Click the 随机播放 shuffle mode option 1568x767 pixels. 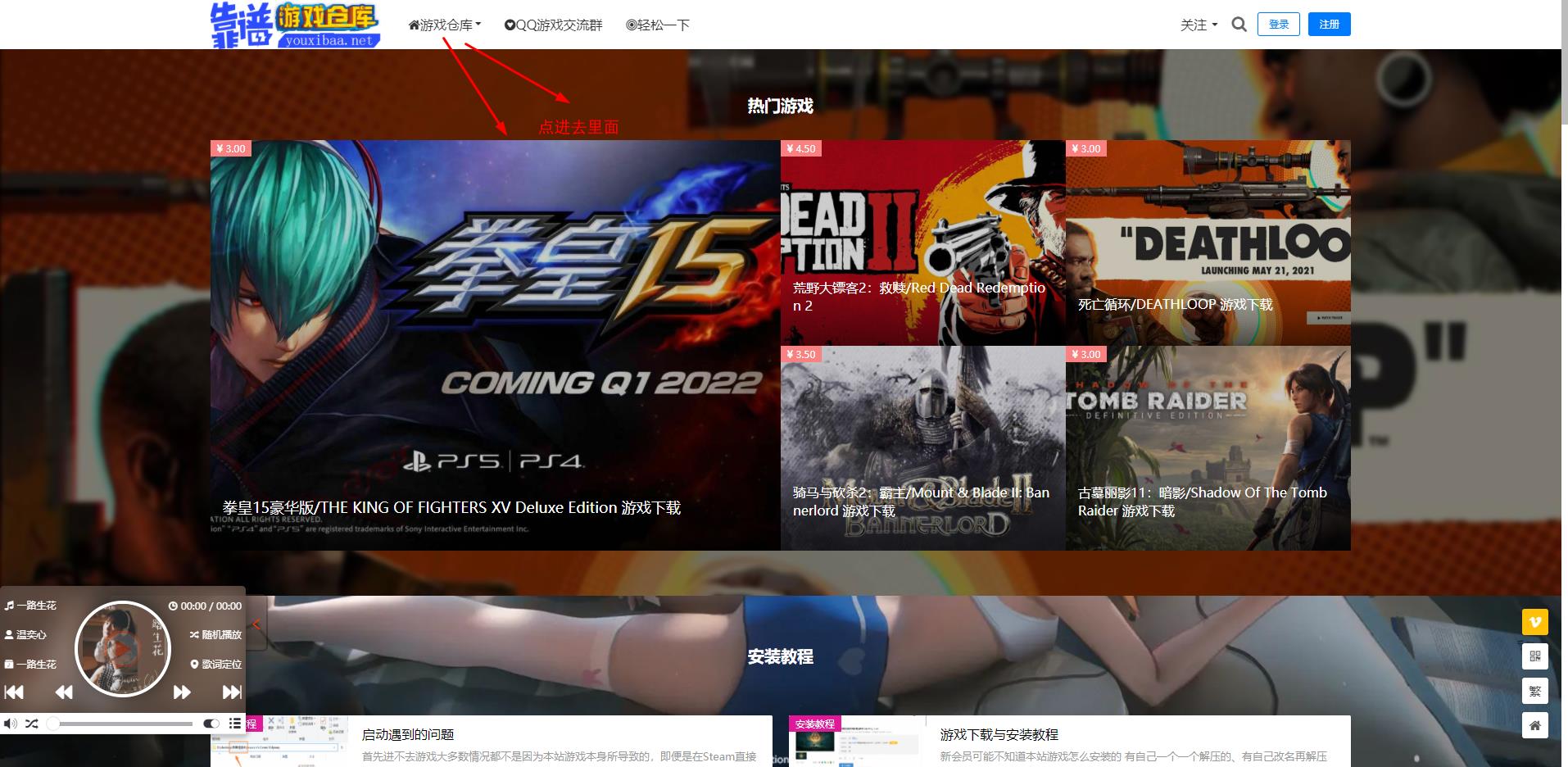pyautogui.click(x=215, y=635)
